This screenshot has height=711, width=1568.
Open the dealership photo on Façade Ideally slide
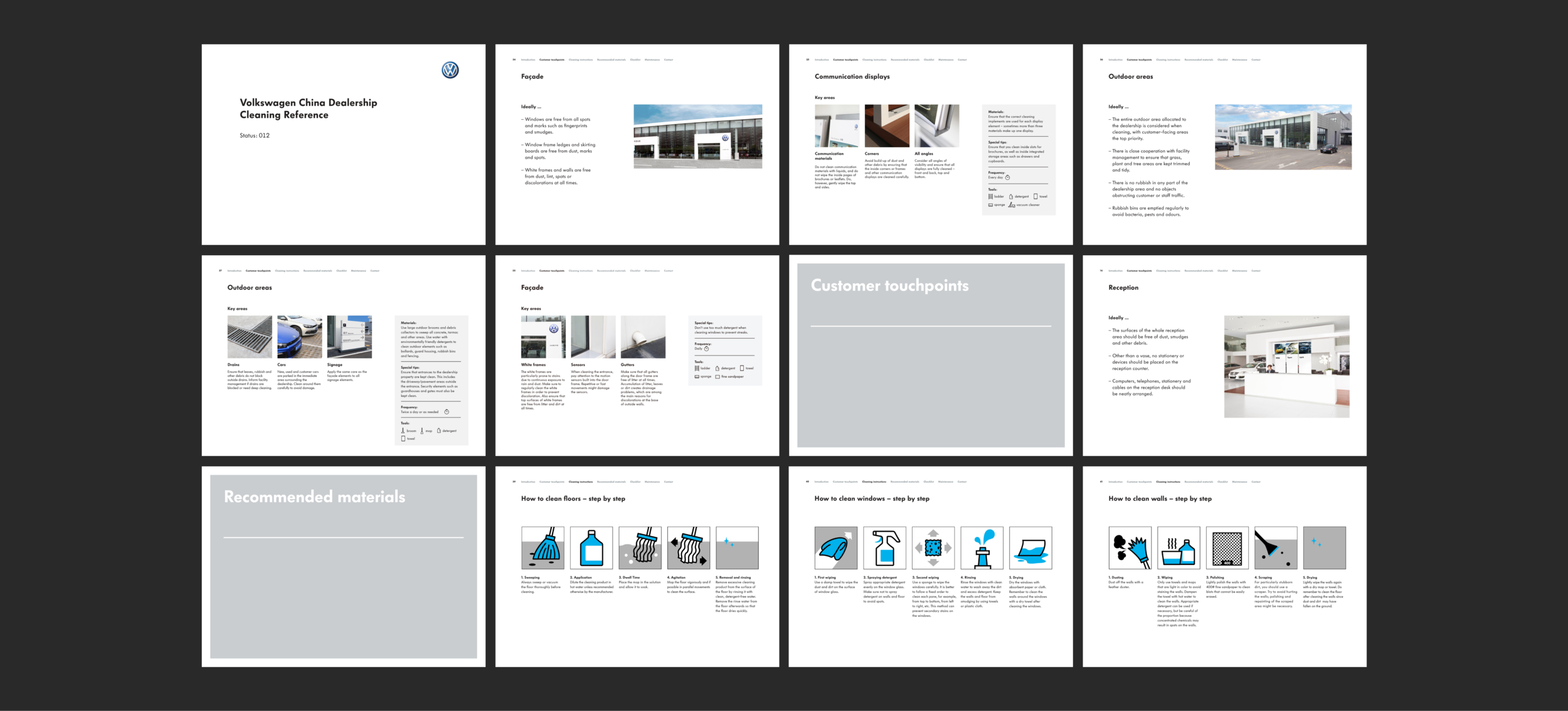click(x=698, y=137)
